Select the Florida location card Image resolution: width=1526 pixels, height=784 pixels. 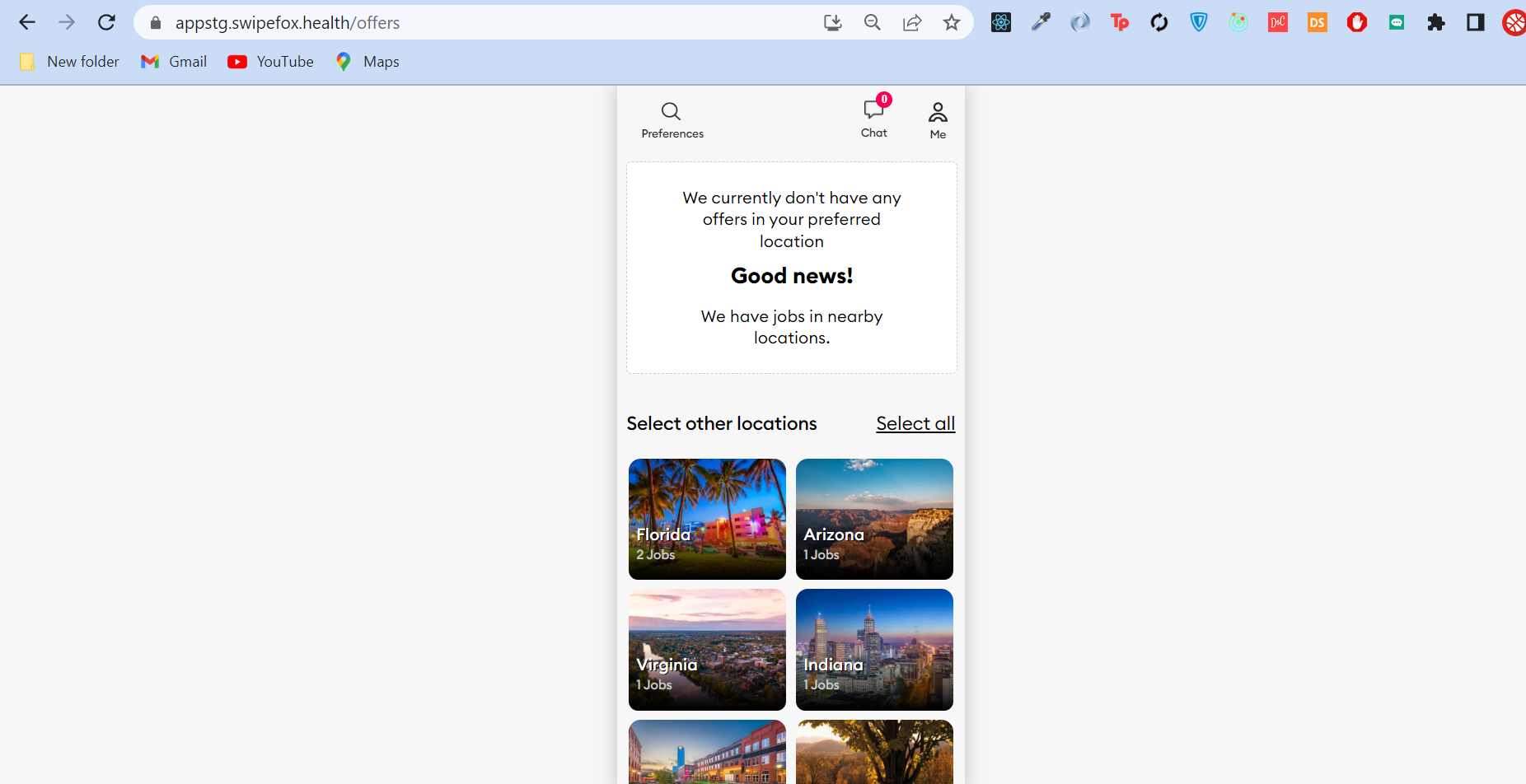[707, 519]
